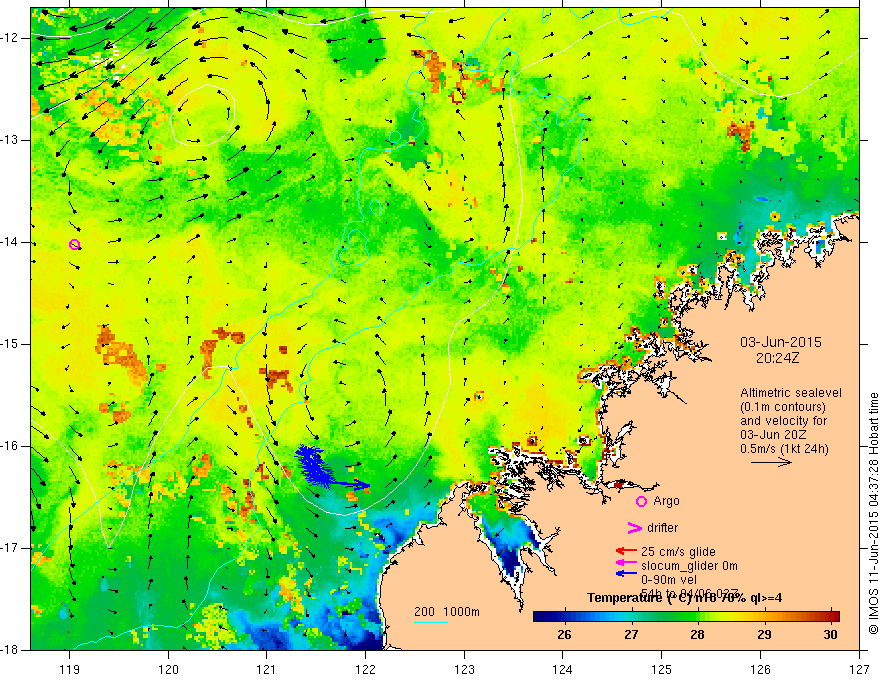This screenshot has width=880, height=680.
Task: Click the longitude axis label 125
Action: 662,669
